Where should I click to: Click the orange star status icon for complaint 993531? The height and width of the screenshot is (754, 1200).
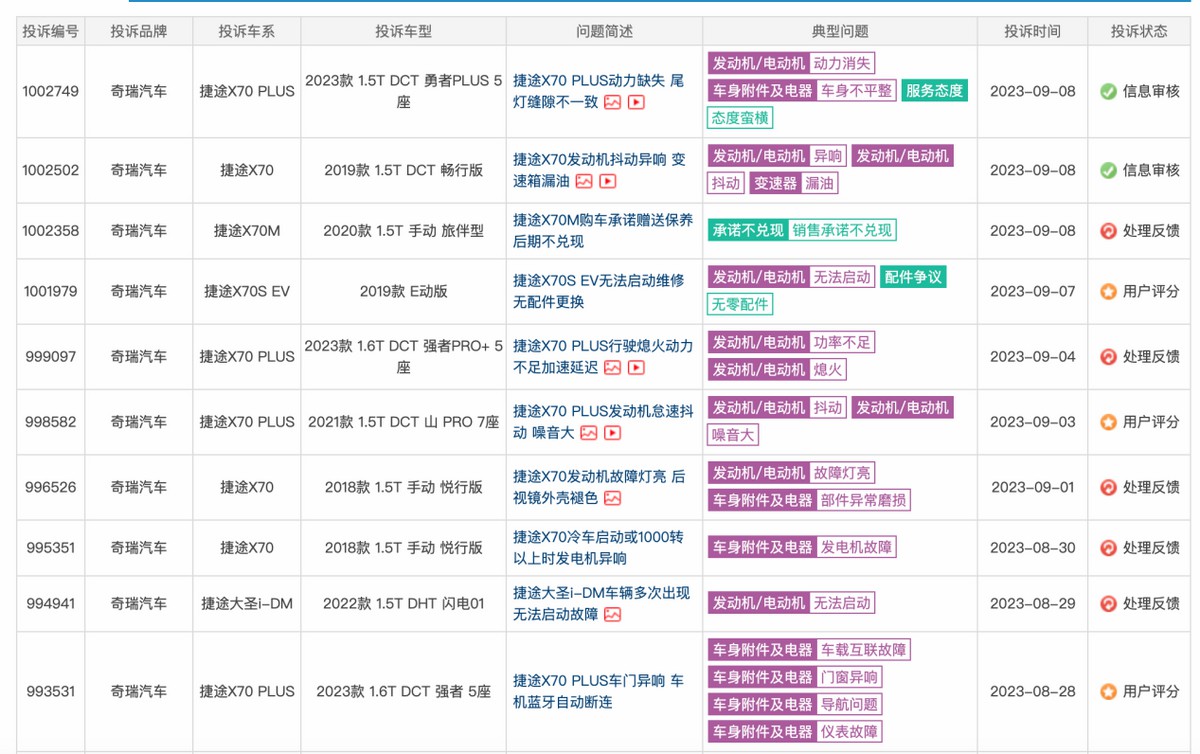(1108, 691)
